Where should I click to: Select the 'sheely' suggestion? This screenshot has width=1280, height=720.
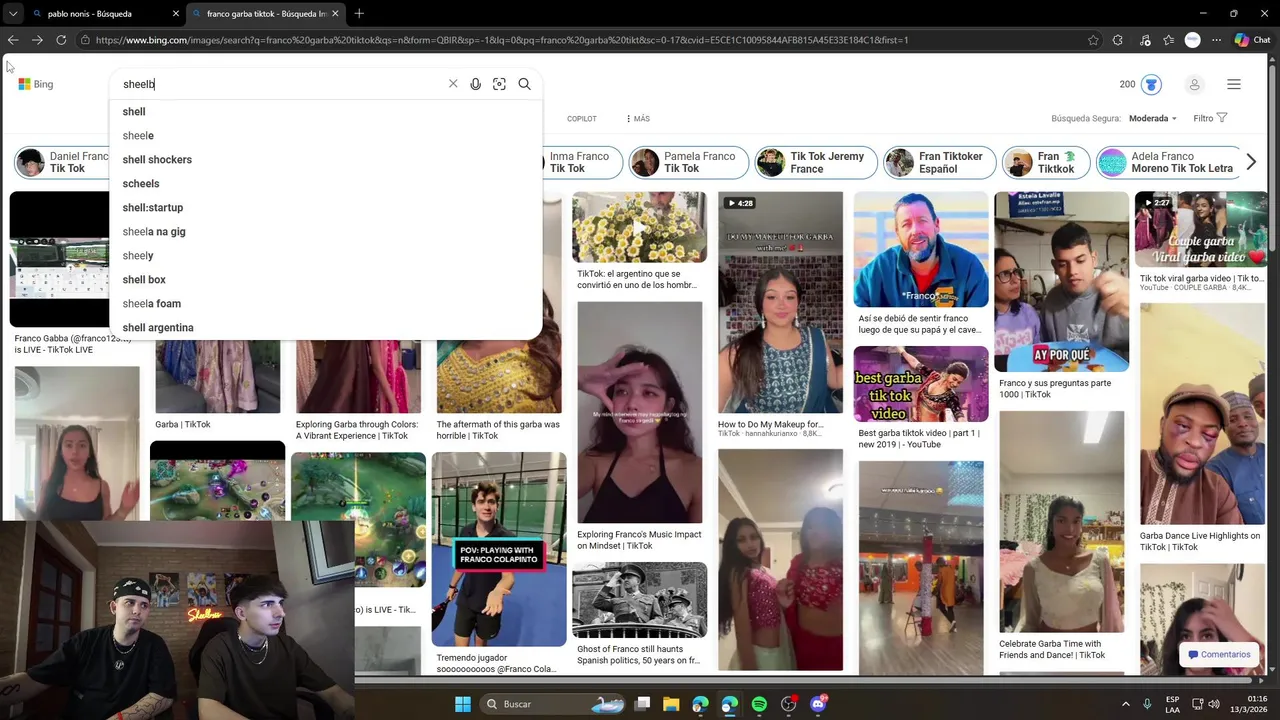pos(325,256)
